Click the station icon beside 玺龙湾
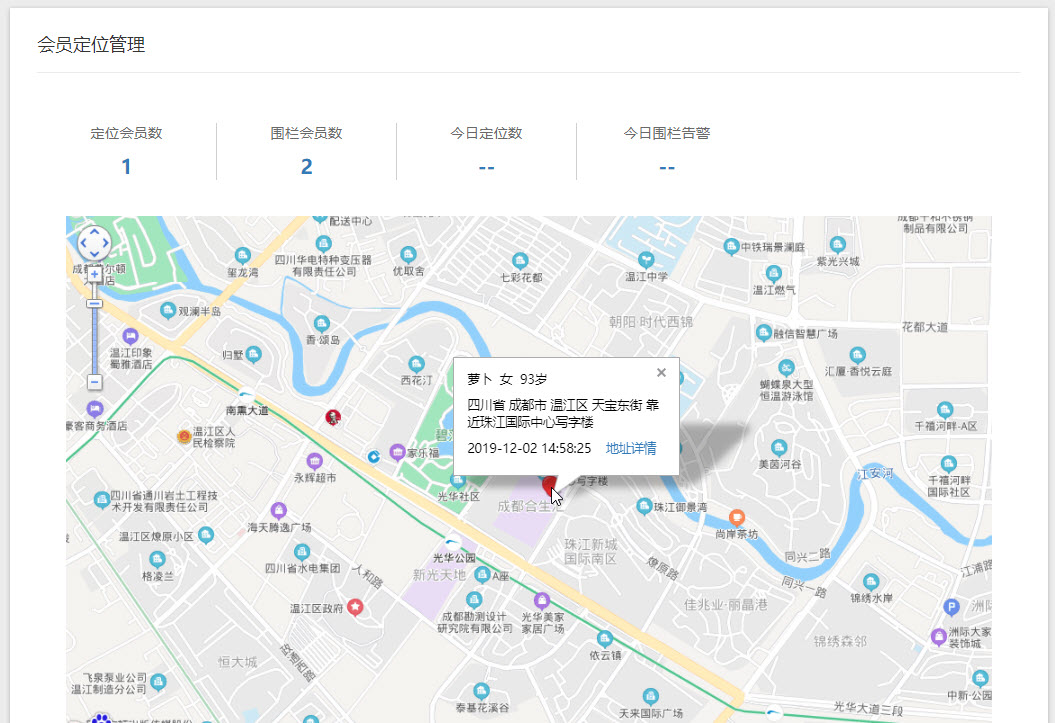This screenshot has width=1055, height=723. 243,254
